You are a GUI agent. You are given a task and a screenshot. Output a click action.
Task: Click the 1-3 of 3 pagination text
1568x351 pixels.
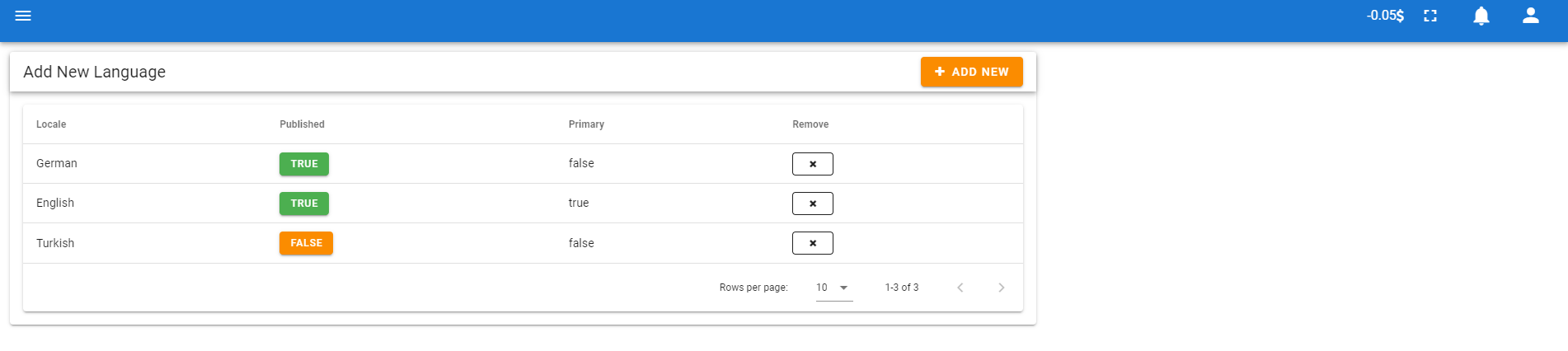[902, 288]
